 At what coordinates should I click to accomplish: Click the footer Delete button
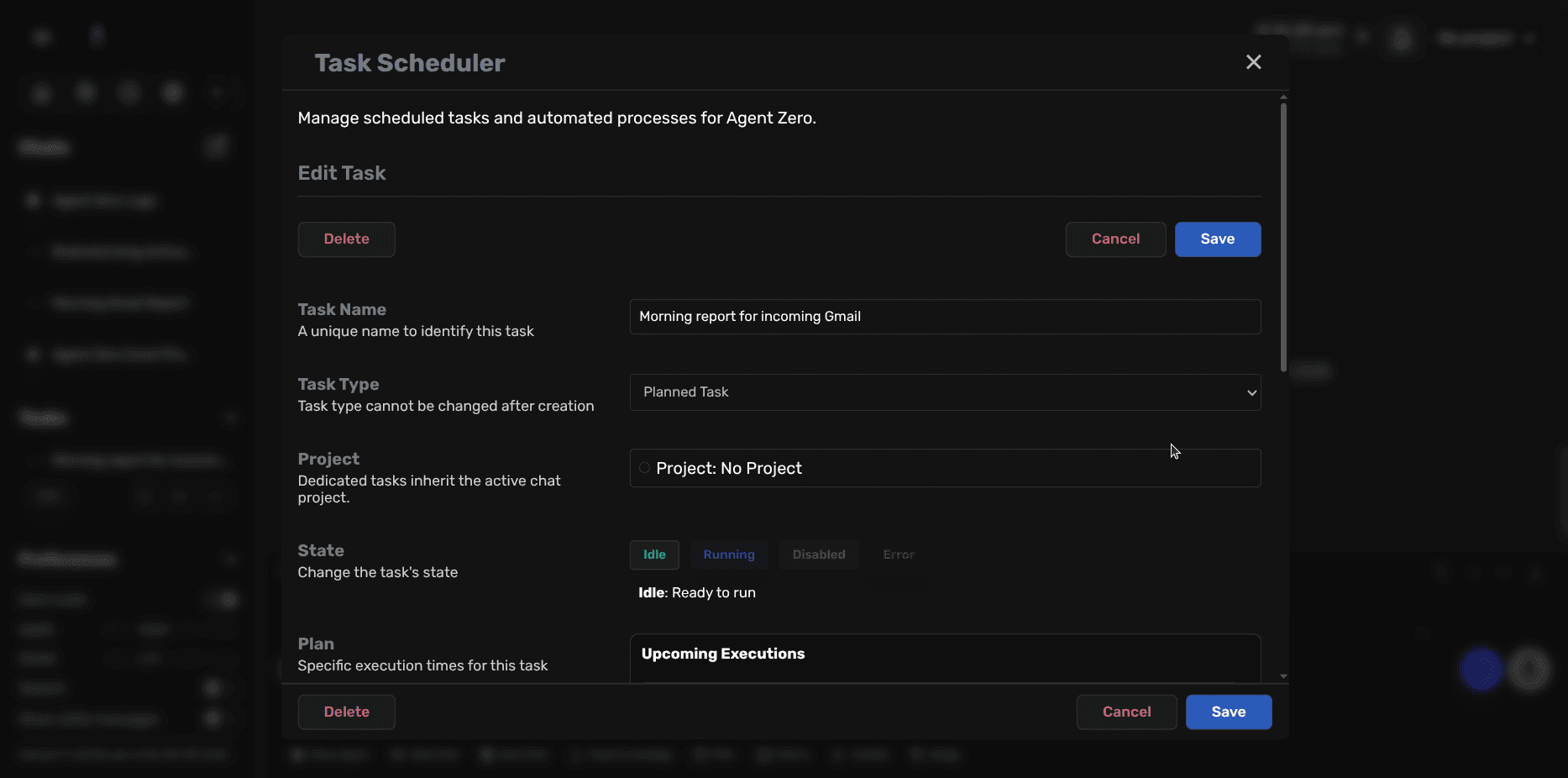346,712
